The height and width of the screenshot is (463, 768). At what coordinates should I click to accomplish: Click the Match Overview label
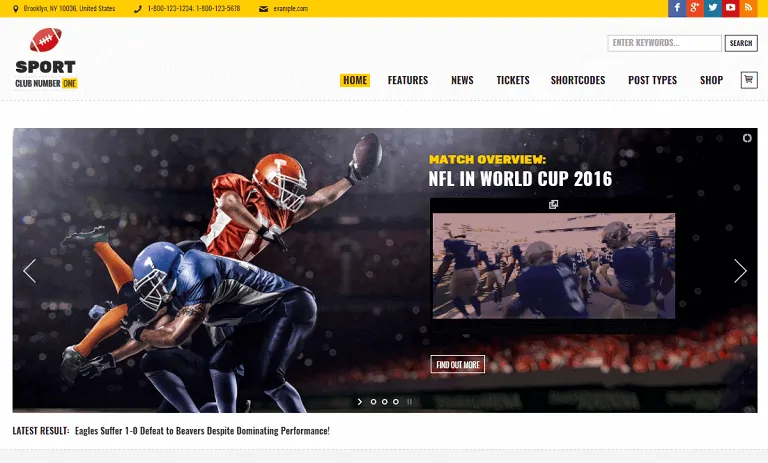click(x=487, y=160)
